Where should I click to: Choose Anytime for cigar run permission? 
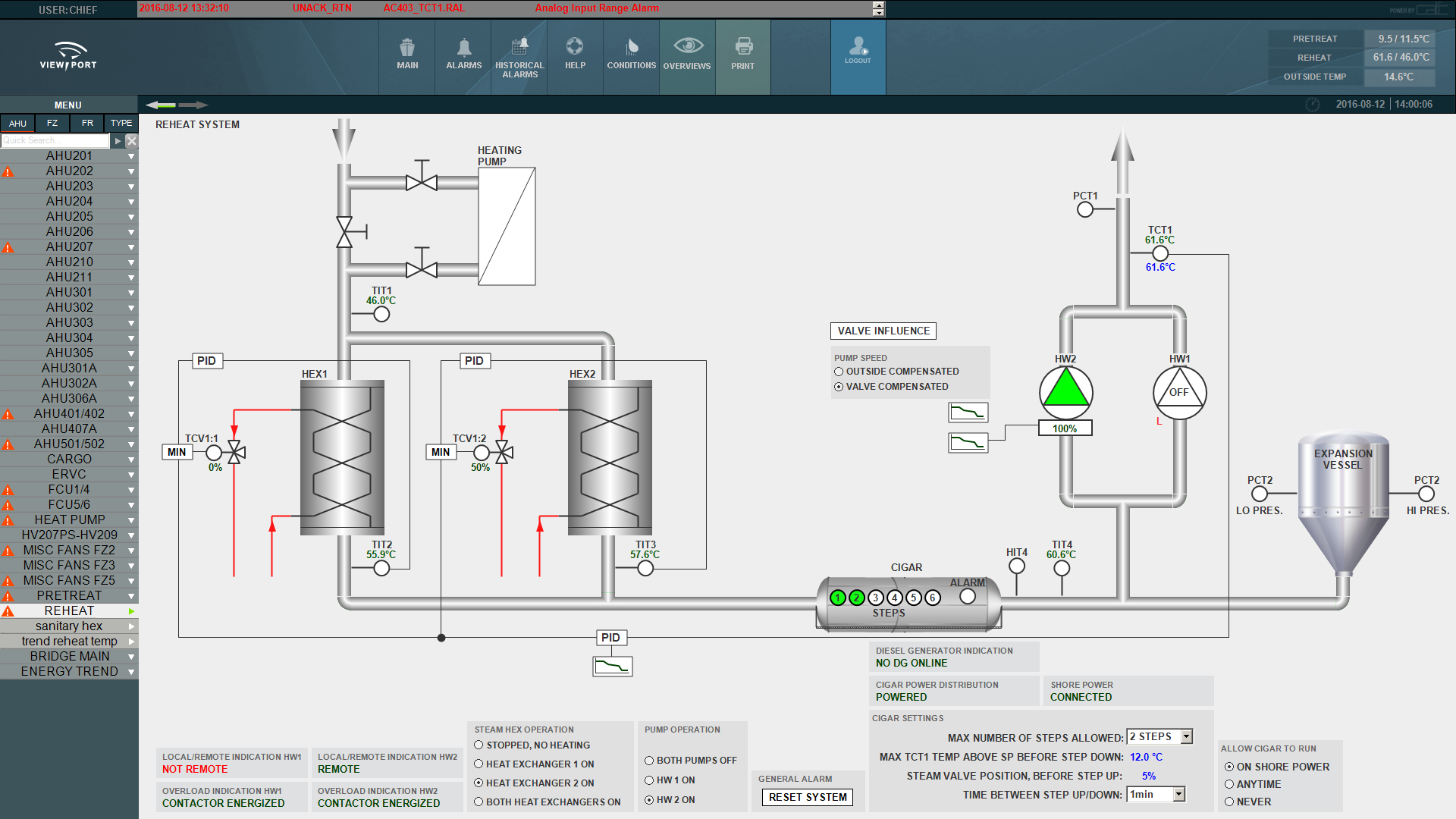click(1229, 784)
